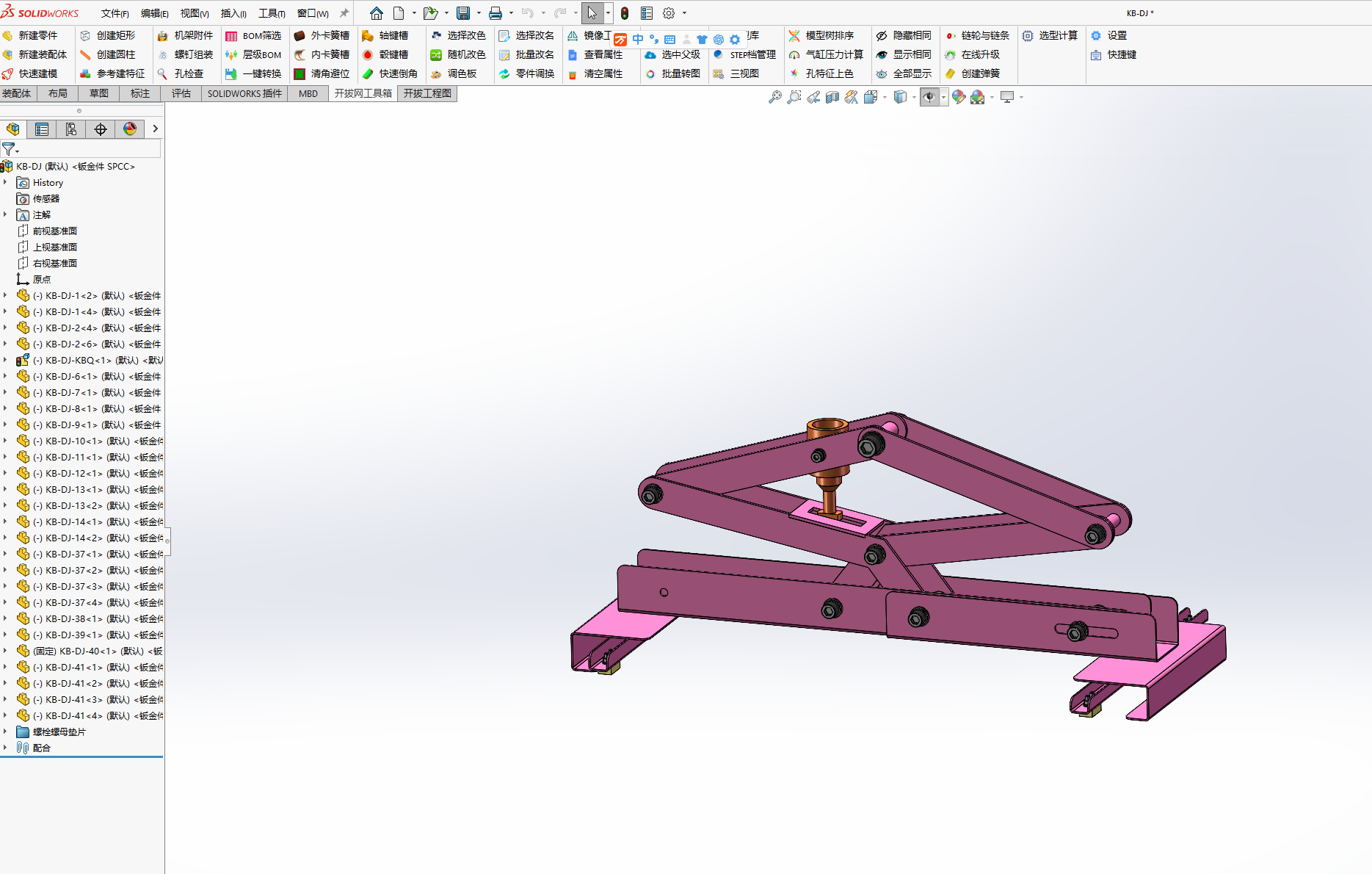Open the BOM筛选 filter tool
The width and height of the screenshot is (1372, 874).
tap(254, 35)
